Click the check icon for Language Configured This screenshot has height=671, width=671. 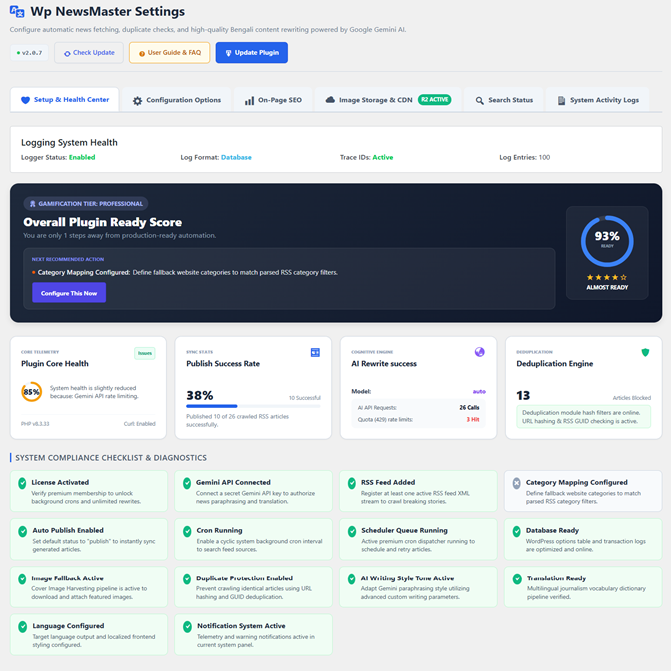(x=22, y=627)
